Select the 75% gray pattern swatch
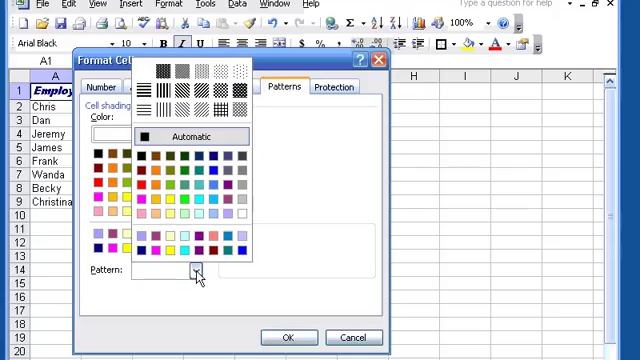Screen dimensions: 640x360 [x=163, y=71]
